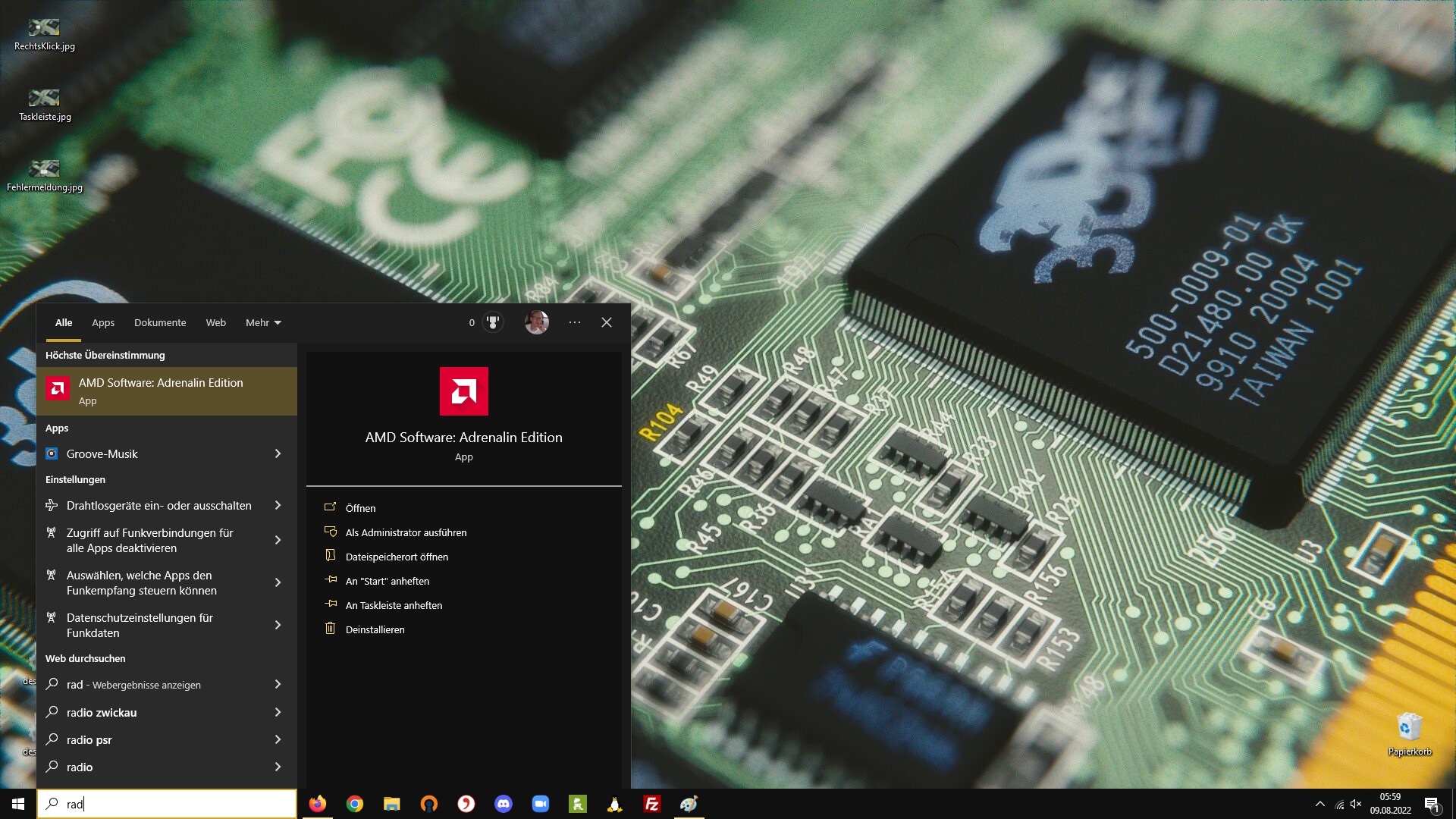Expand the Groove-Musik result arrow
The height and width of the screenshot is (819, 1456).
(x=278, y=453)
